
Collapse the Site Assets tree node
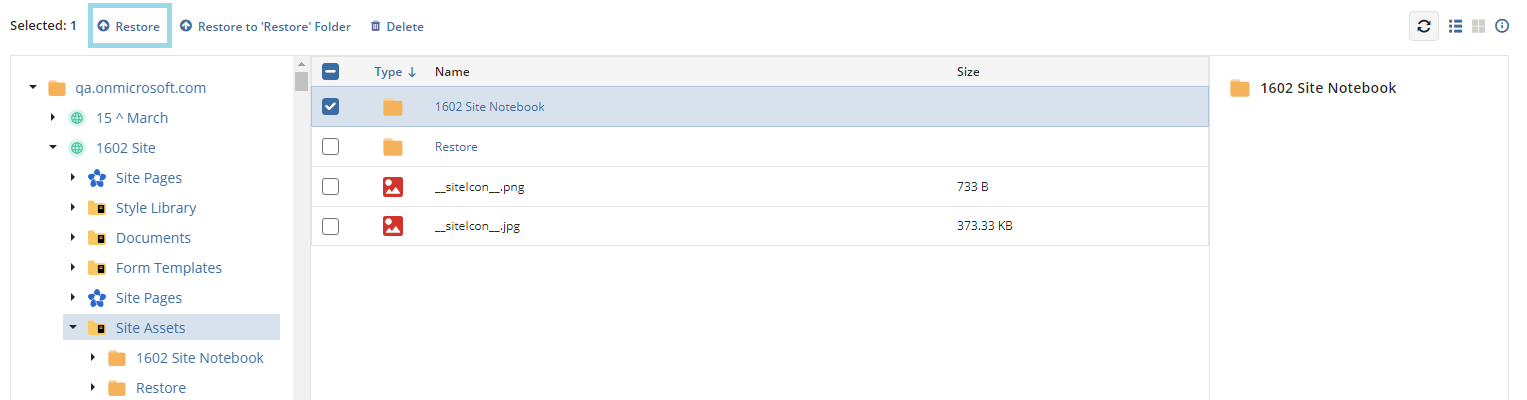(73, 328)
